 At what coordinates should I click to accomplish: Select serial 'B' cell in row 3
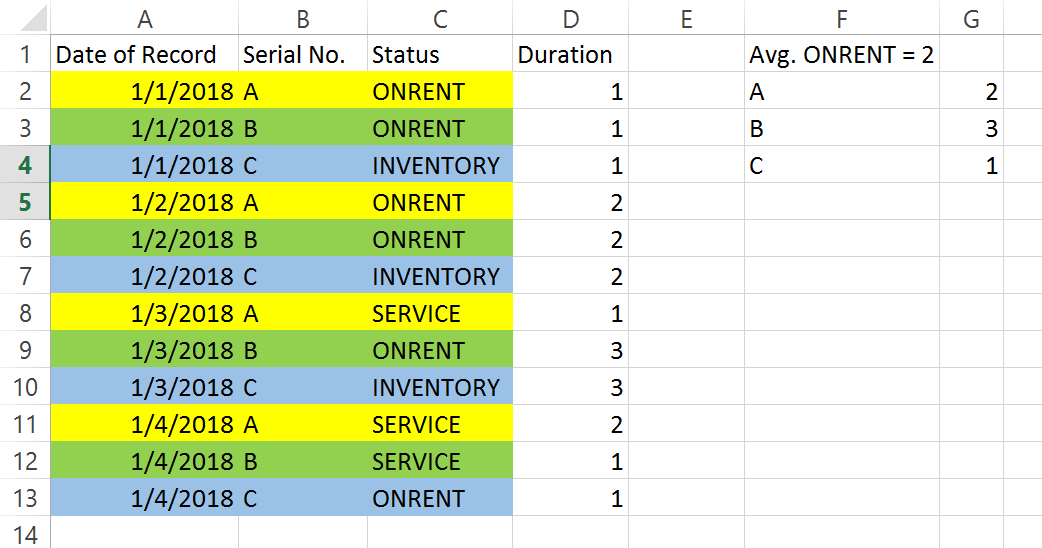[x=303, y=128]
